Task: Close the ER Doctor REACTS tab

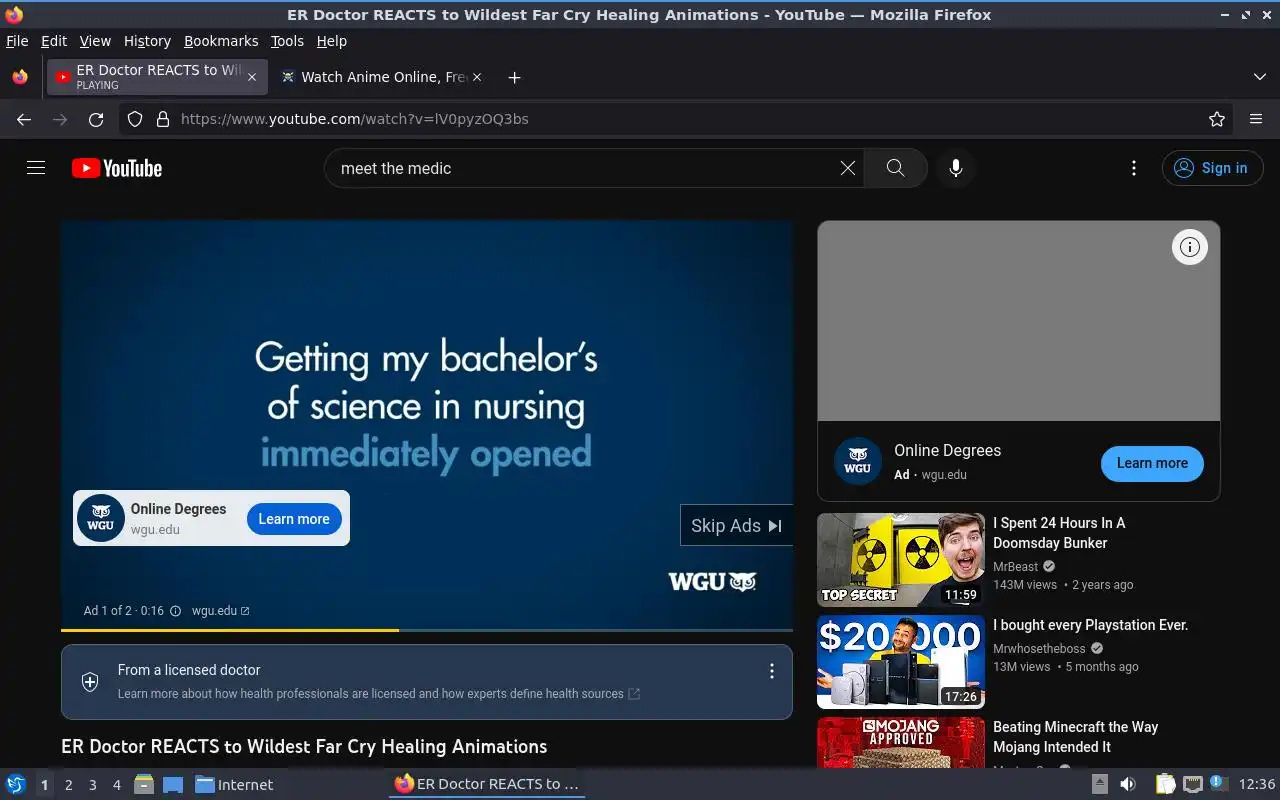Action: [252, 77]
